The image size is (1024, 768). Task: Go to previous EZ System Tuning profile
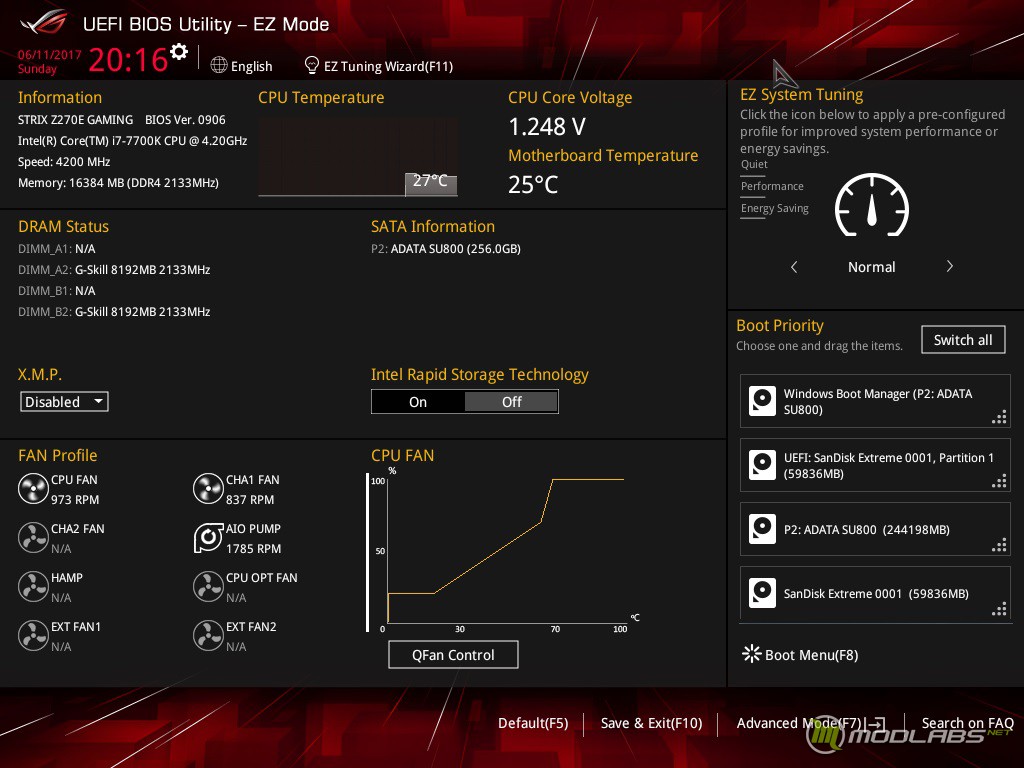coord(794,266)
